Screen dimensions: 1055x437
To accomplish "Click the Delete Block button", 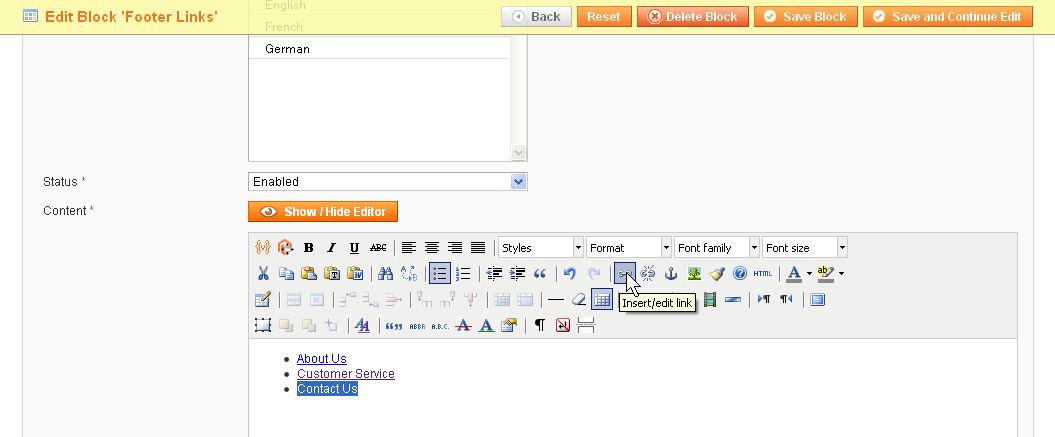I will [692, 17].
